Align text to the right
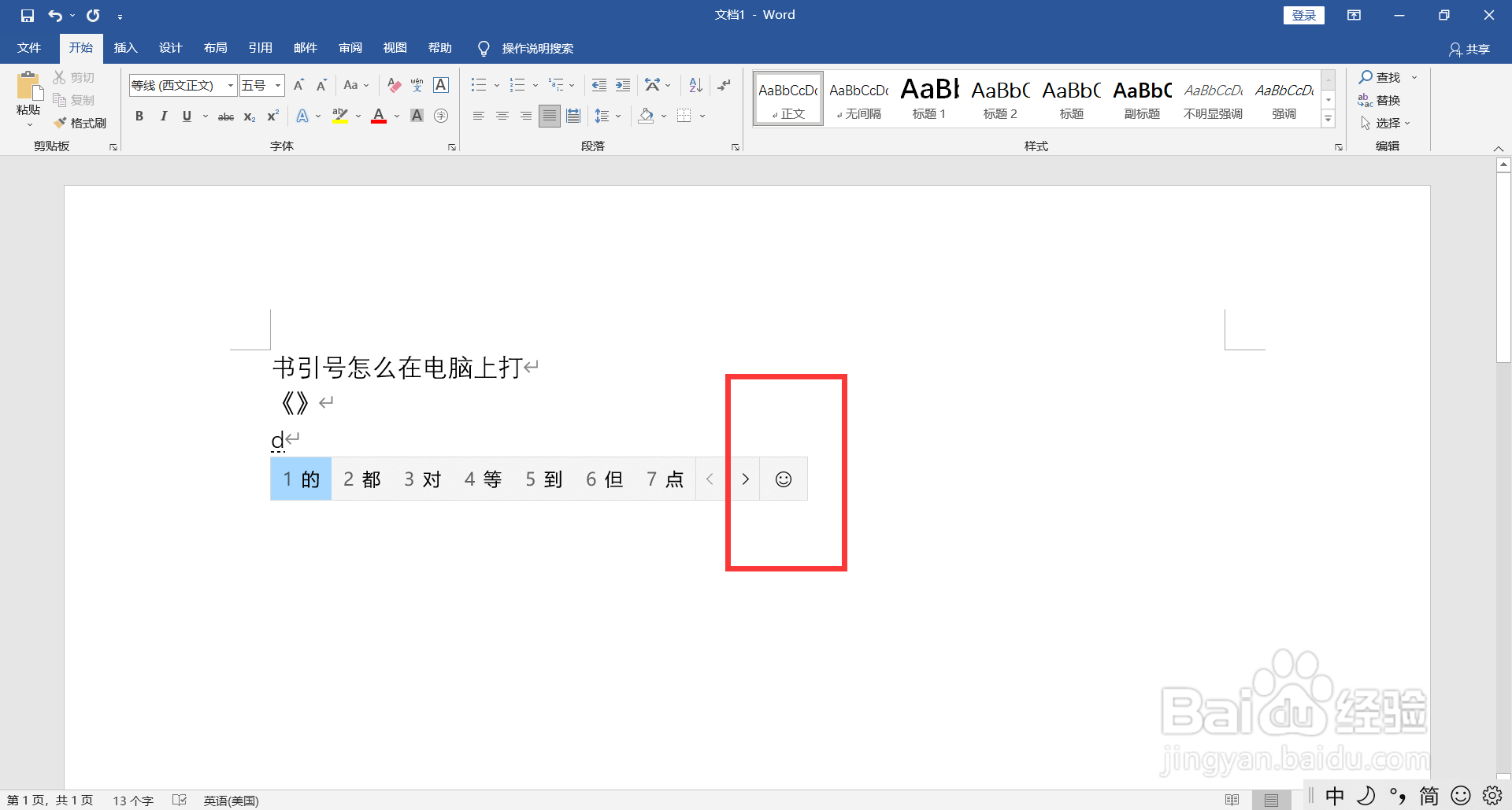Screen dimensions: 1512x810 525,117
